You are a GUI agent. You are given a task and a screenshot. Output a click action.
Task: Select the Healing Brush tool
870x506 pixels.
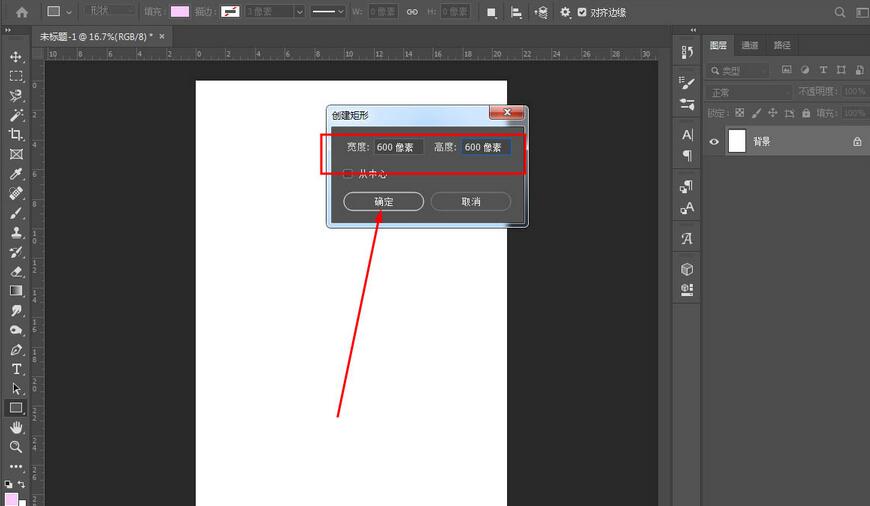click(x=16, y=193)
